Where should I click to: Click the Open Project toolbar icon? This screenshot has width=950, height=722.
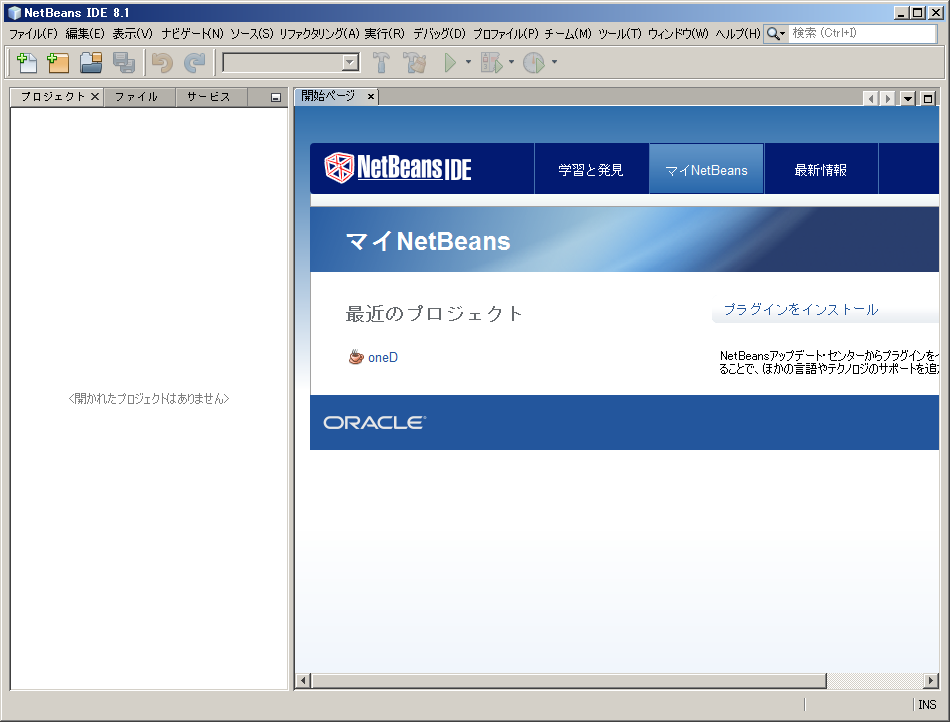[91, 62]
